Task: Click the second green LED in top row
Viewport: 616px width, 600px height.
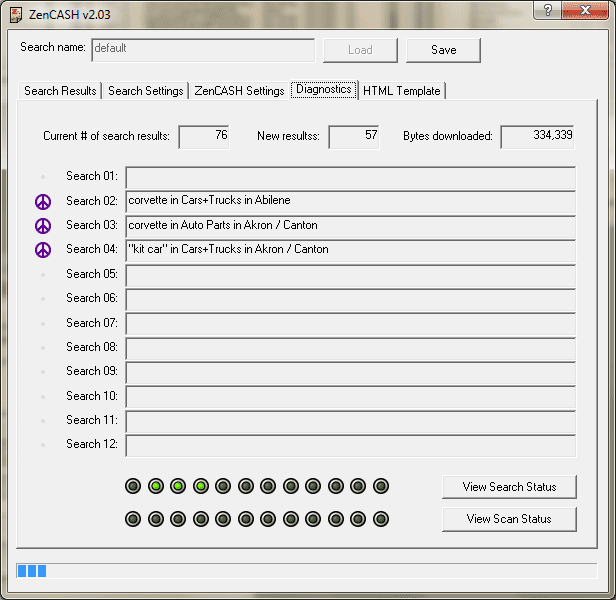Action: [x=156, y=486]
